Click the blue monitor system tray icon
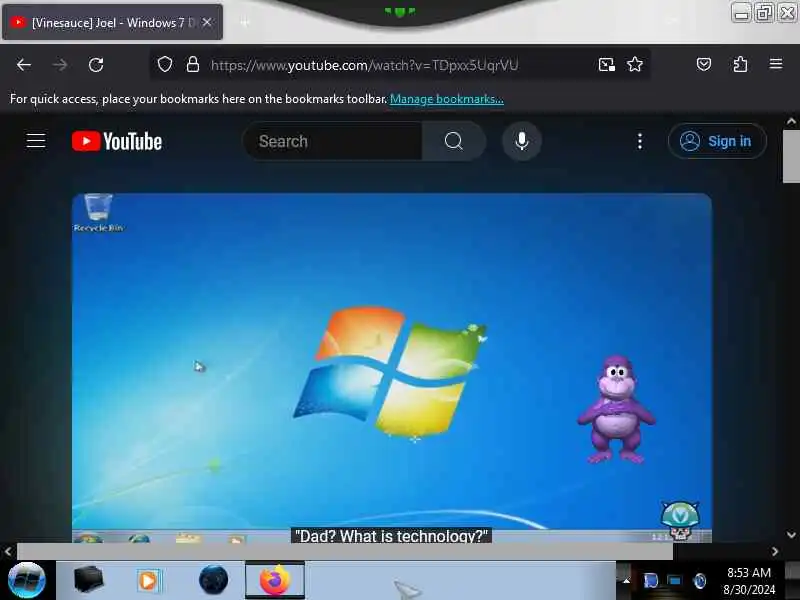The height and width of the screenshot is (600, 800). (x=674, y=581)
